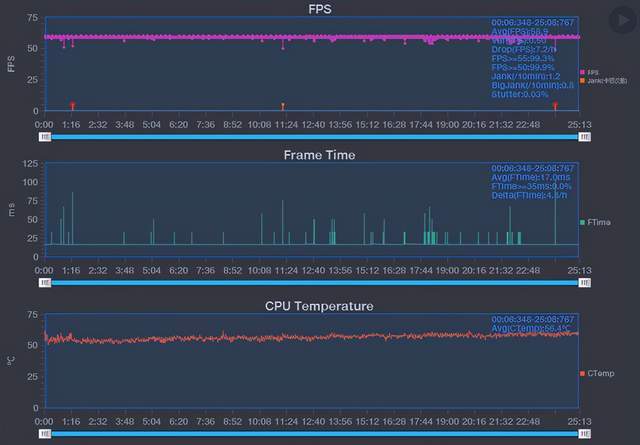Click the Avg(CTemp) statistic text
The height and width of the screenshot is (445, 640).
(x=531, y=328)
